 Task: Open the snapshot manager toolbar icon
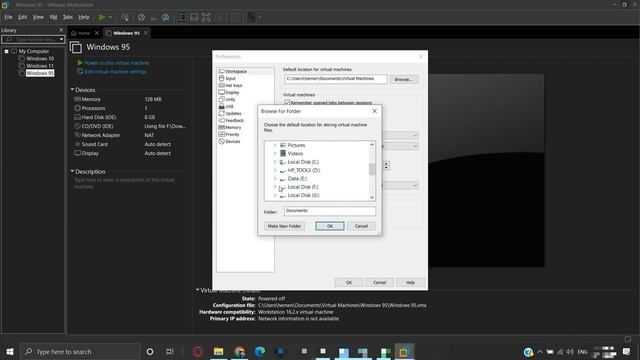tap(165, 17)
